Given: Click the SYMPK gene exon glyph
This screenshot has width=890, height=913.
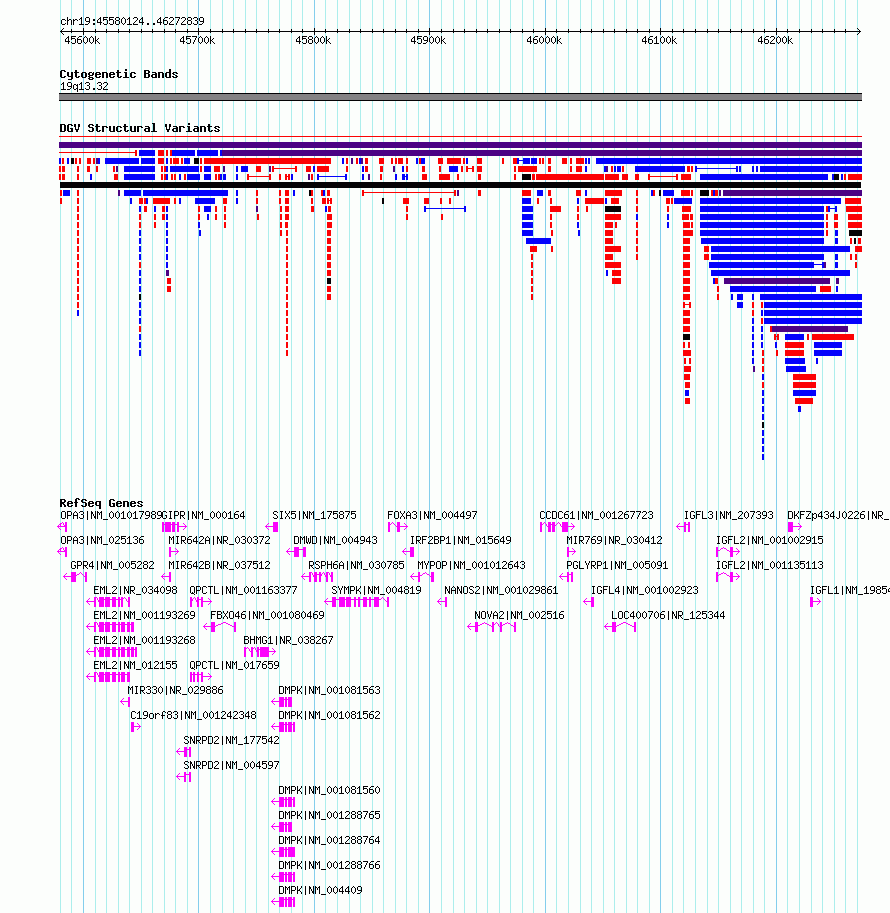Looking at the screenshot, I should point(356,602).
